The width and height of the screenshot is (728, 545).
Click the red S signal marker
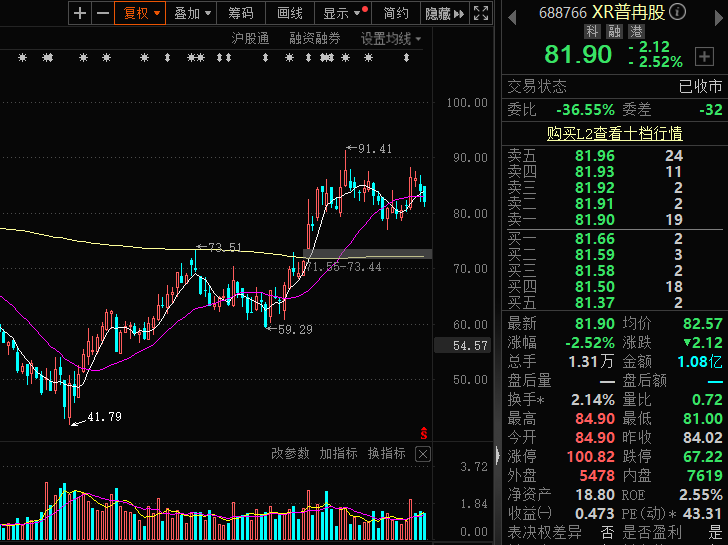424,433
